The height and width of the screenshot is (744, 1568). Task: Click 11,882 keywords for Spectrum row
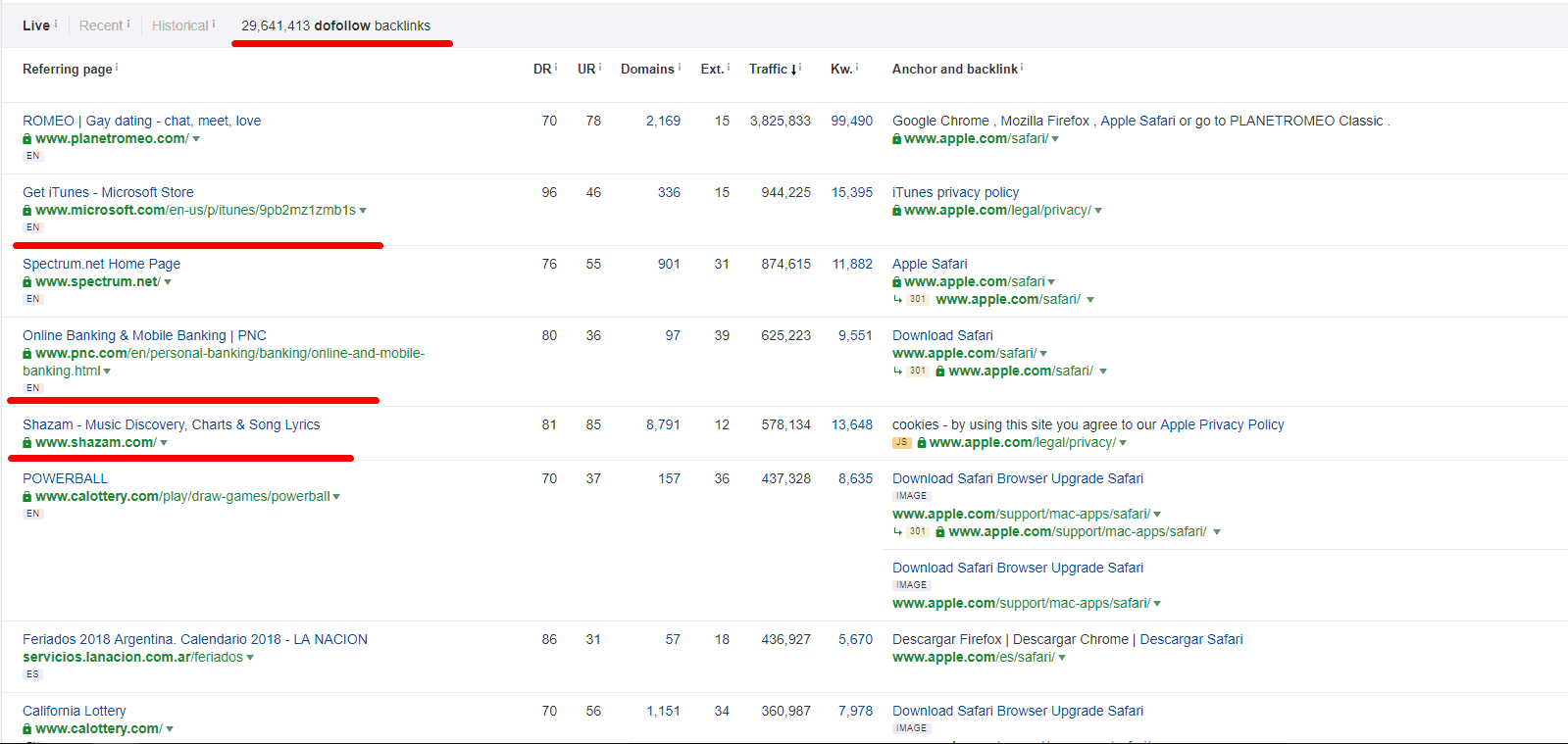[x=851, y=264]
